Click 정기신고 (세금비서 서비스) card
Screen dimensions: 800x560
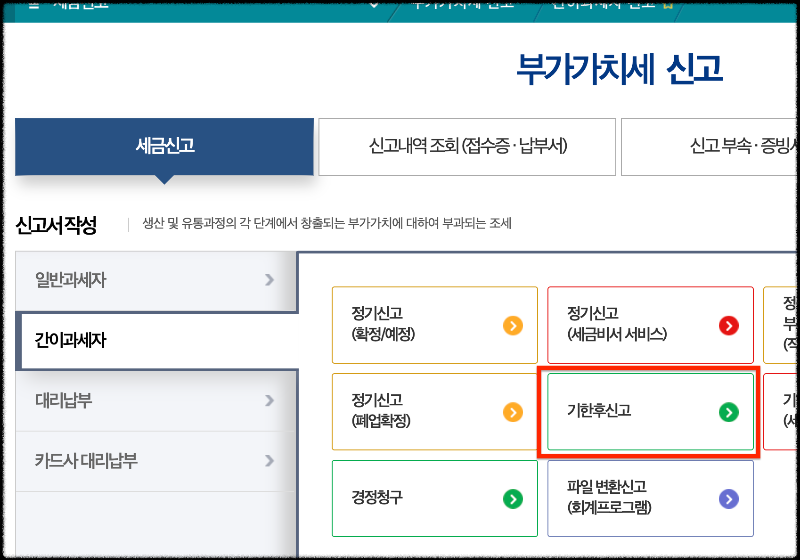(x=651, y=325)
